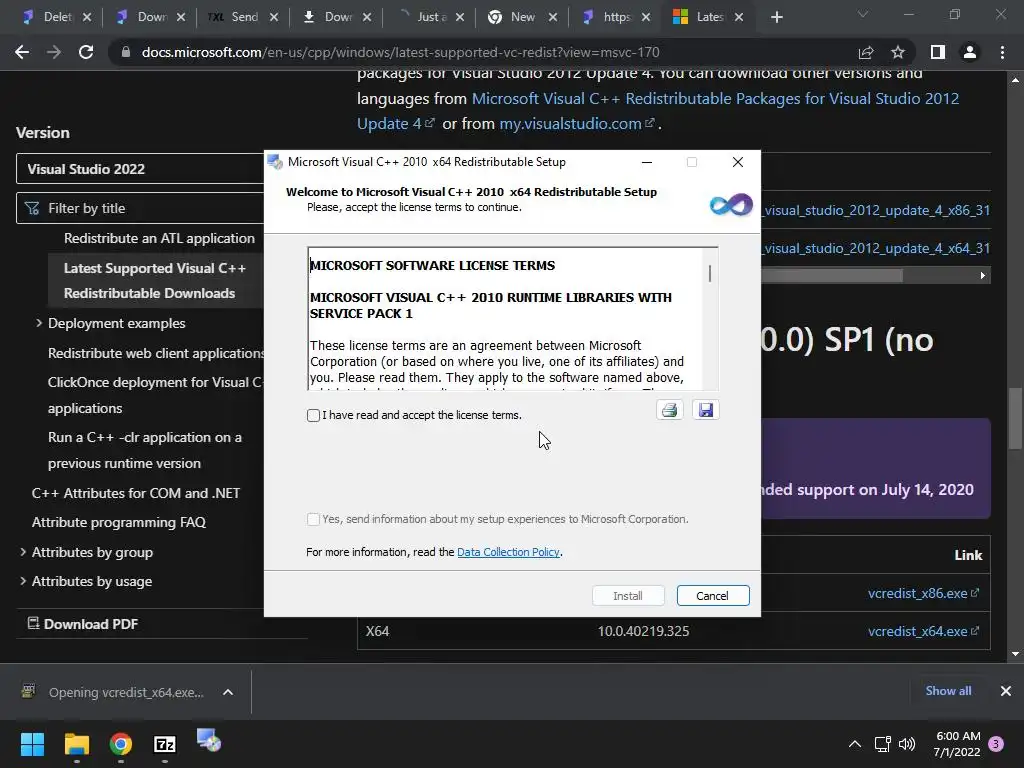Click the Download PDF button
The height and width of the screenshot is (768, 1024).
82,624
